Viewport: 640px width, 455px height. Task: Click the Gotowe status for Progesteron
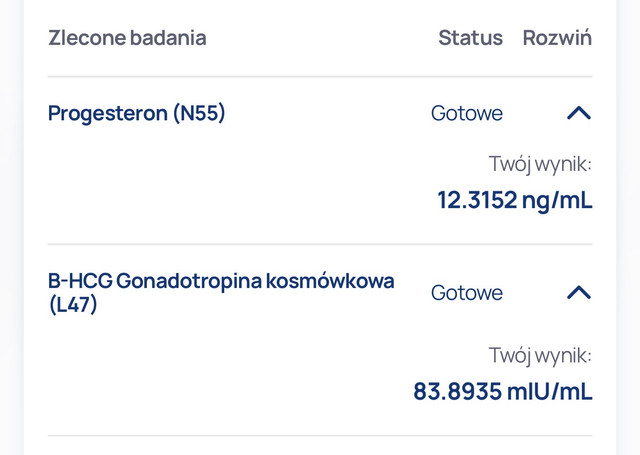(x=467, y=113)
